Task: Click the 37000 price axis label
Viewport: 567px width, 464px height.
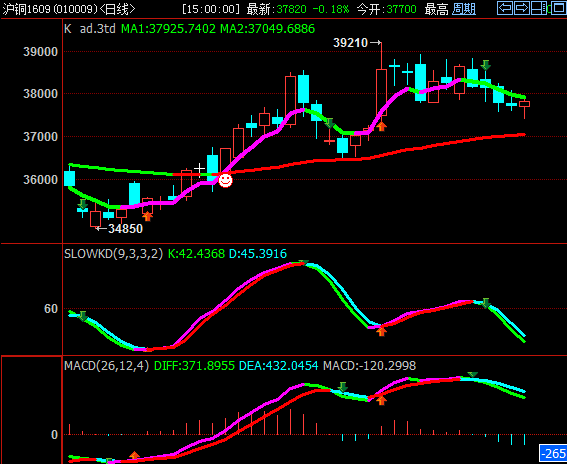Action: [40, 137]
